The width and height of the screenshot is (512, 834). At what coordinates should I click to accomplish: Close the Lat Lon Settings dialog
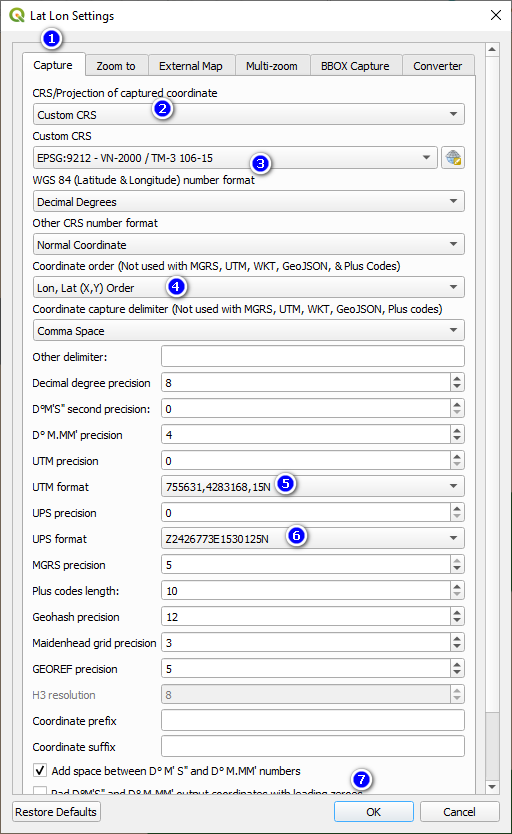point(496,15)
